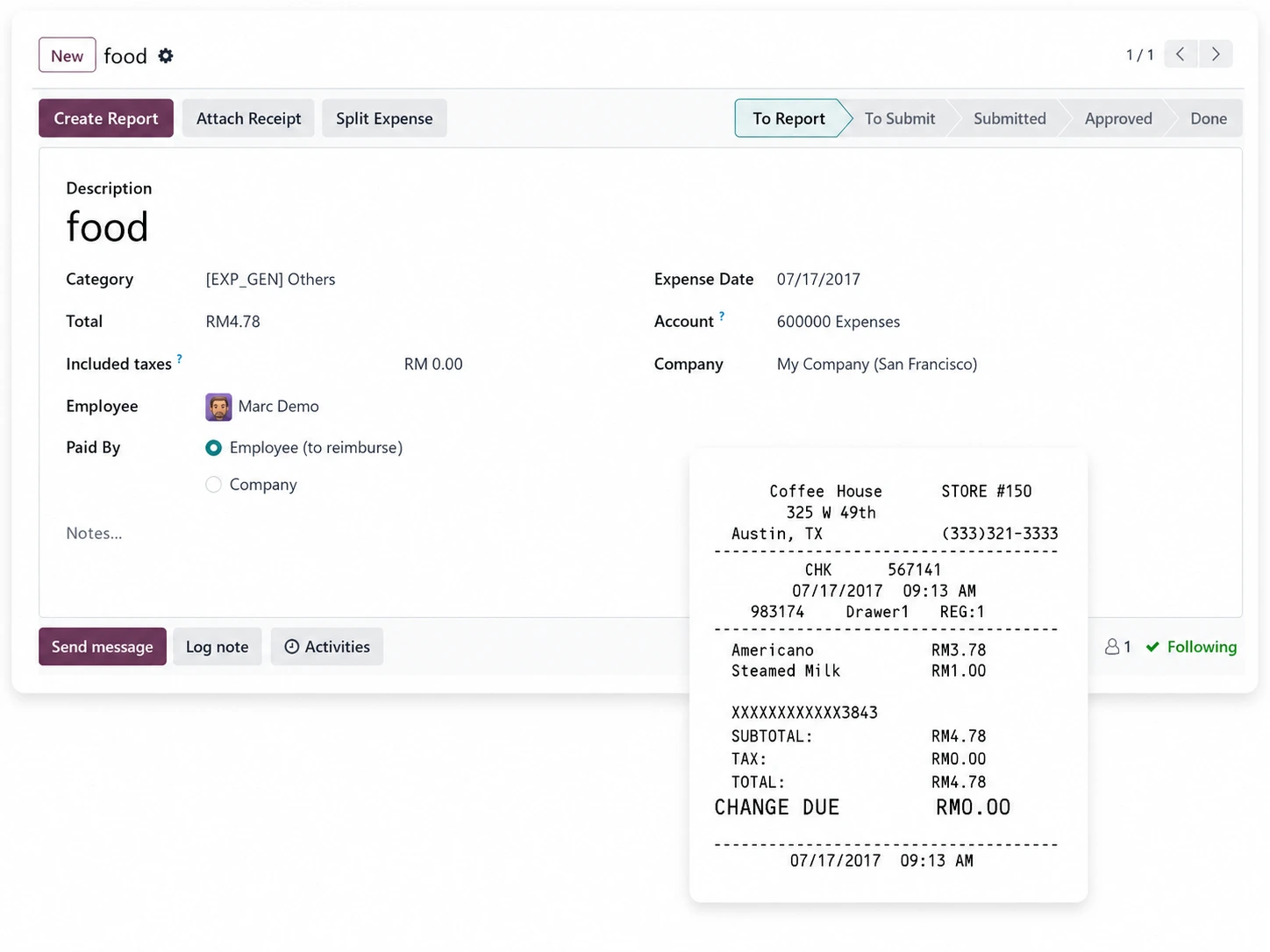The image size is (1270, 952).
Task: Click the Expense Date field 07/17/2017
Action: click(818, 280)
